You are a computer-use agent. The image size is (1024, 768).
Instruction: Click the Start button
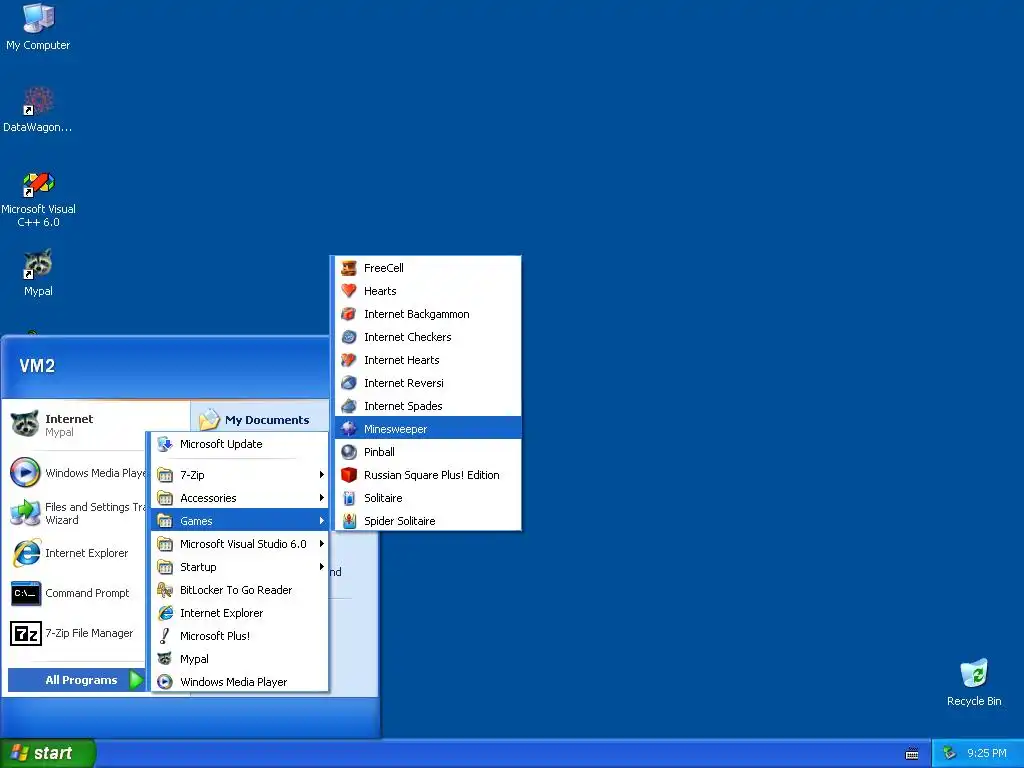48,753
